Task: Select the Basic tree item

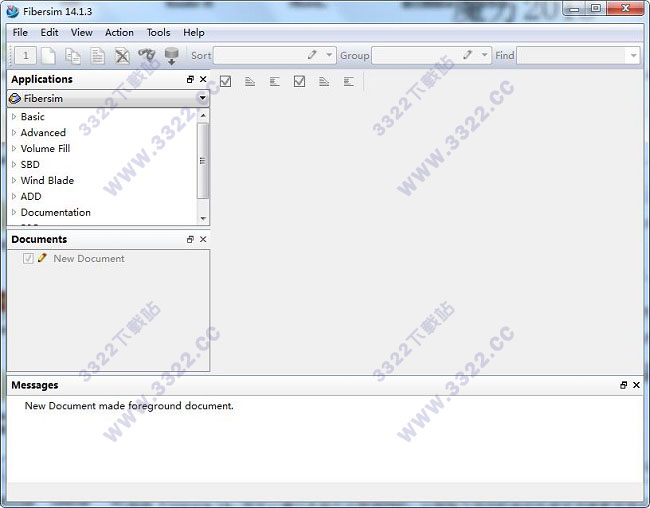Action: (32, 117)
